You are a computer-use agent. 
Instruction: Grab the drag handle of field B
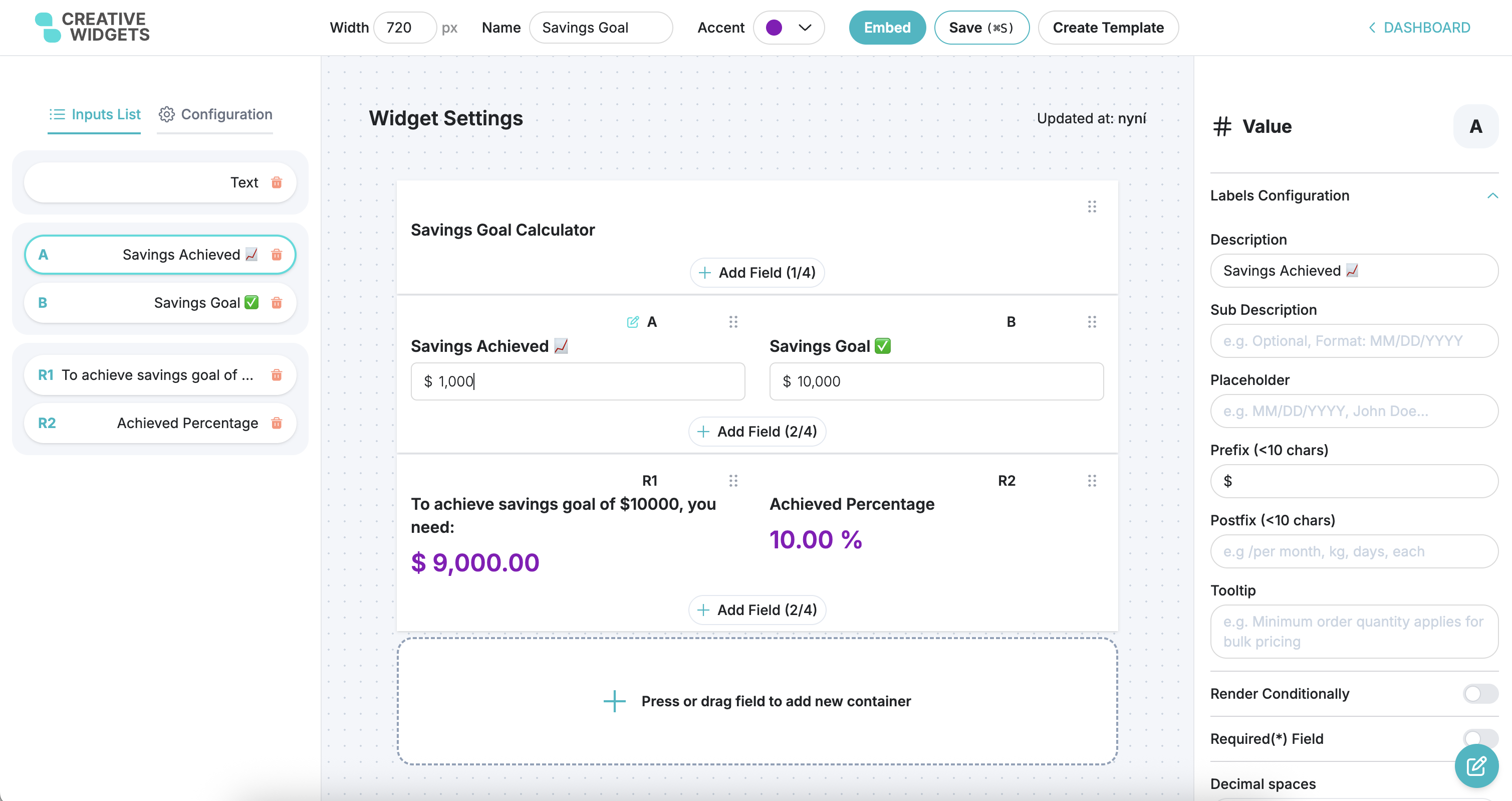(x=1092, y=322)
